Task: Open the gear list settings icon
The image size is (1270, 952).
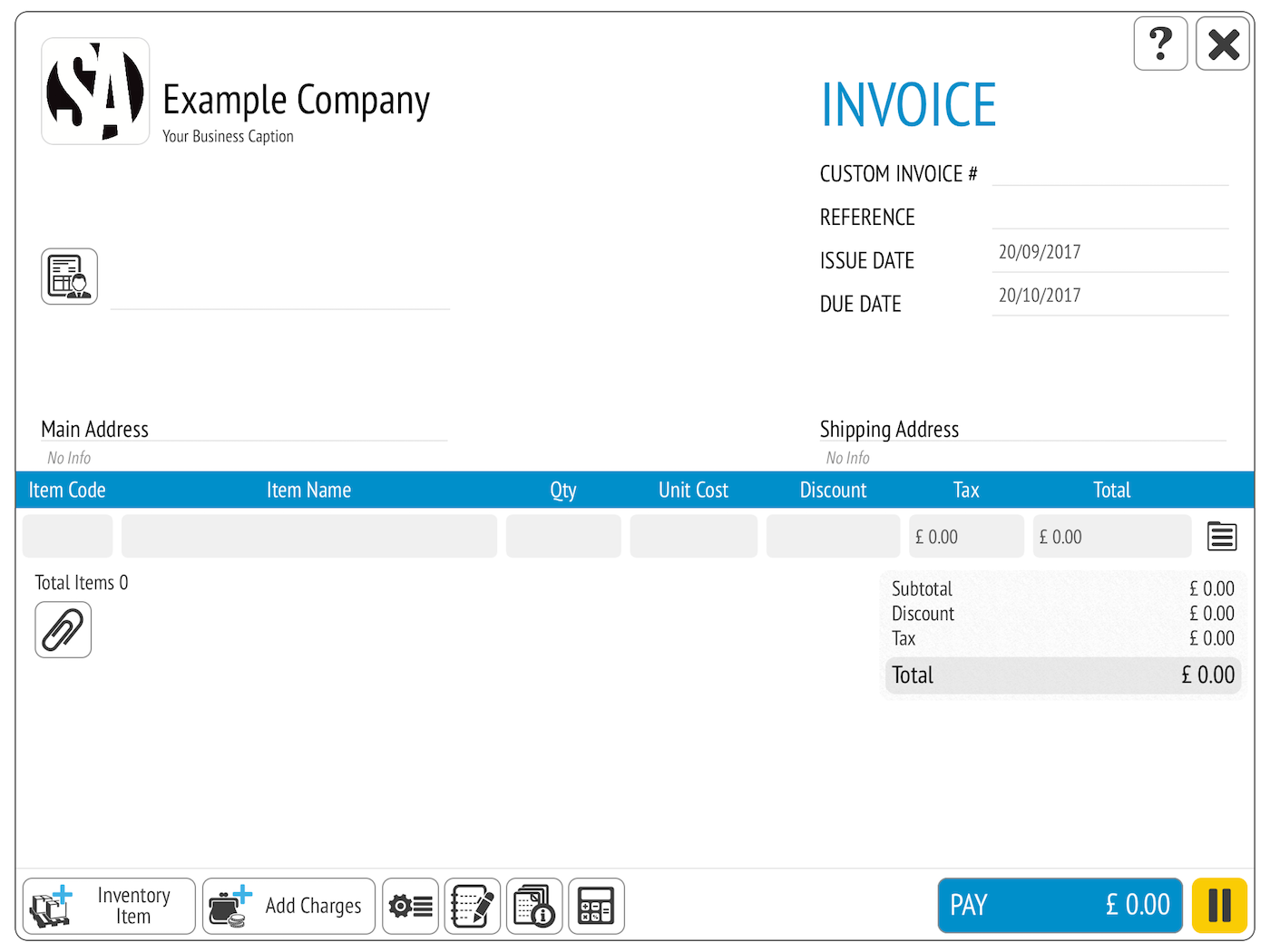Action: (x=410, y=906)
